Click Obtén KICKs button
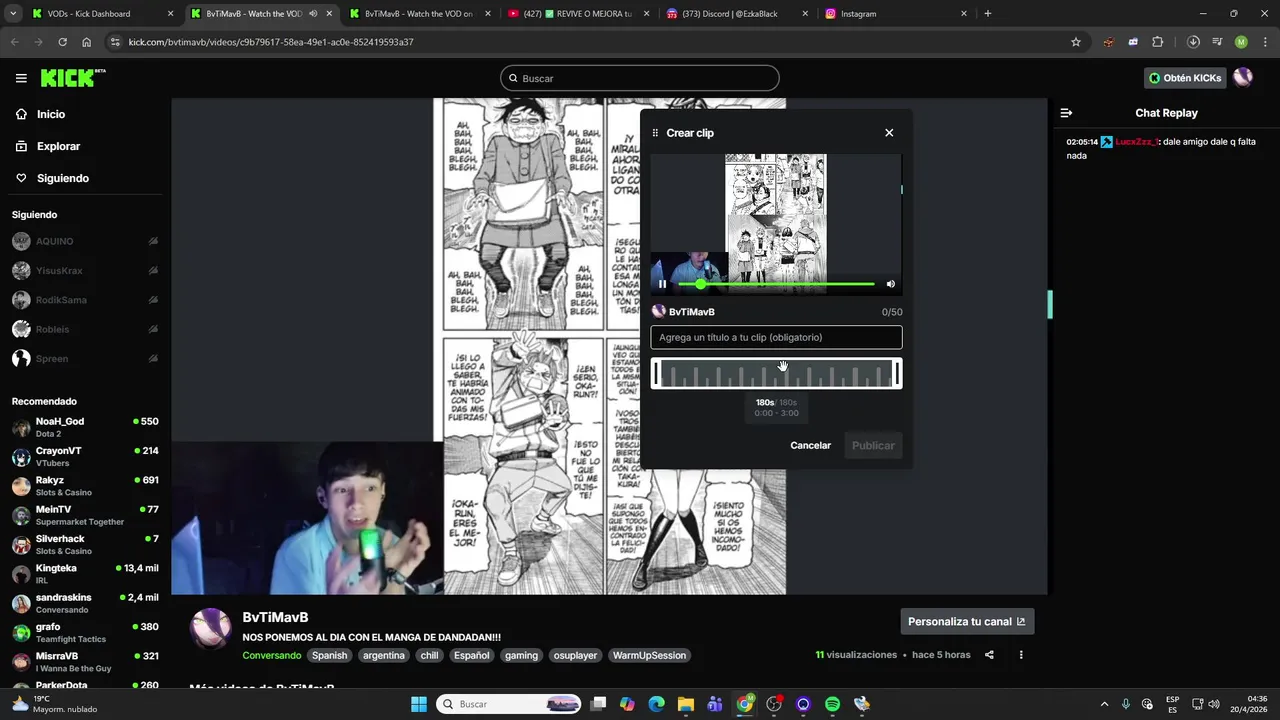Viewport: 1280px width, 720px height. coord(1185,78)
